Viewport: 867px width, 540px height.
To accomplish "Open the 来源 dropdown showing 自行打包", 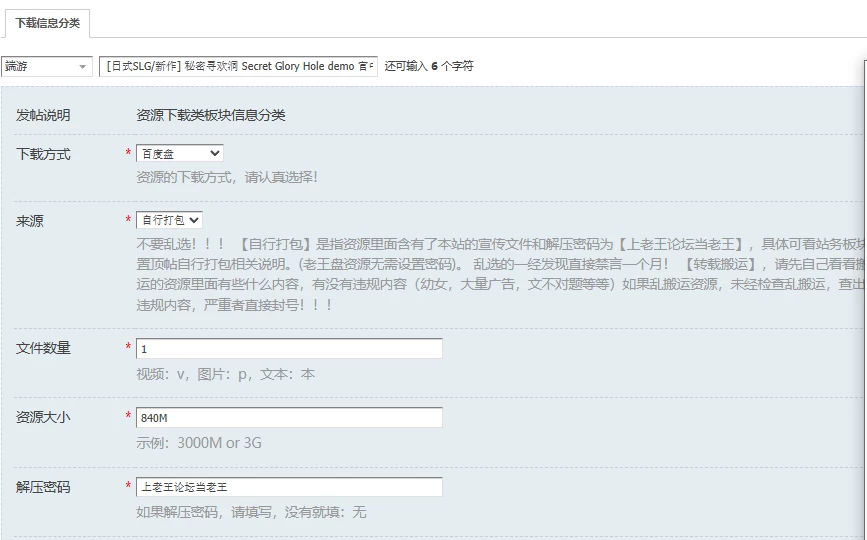I will click(169, 220).
